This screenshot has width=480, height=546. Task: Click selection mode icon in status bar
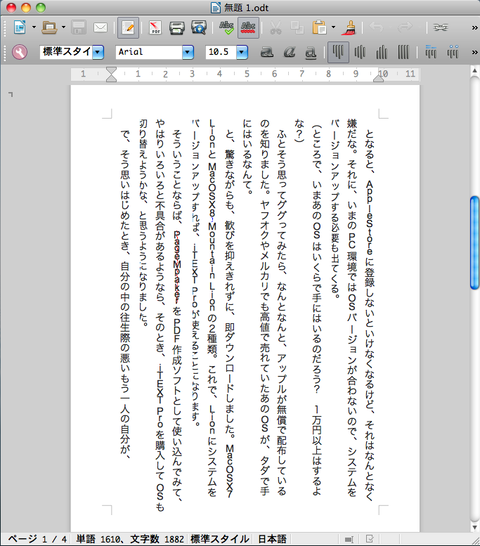point(350,539)
